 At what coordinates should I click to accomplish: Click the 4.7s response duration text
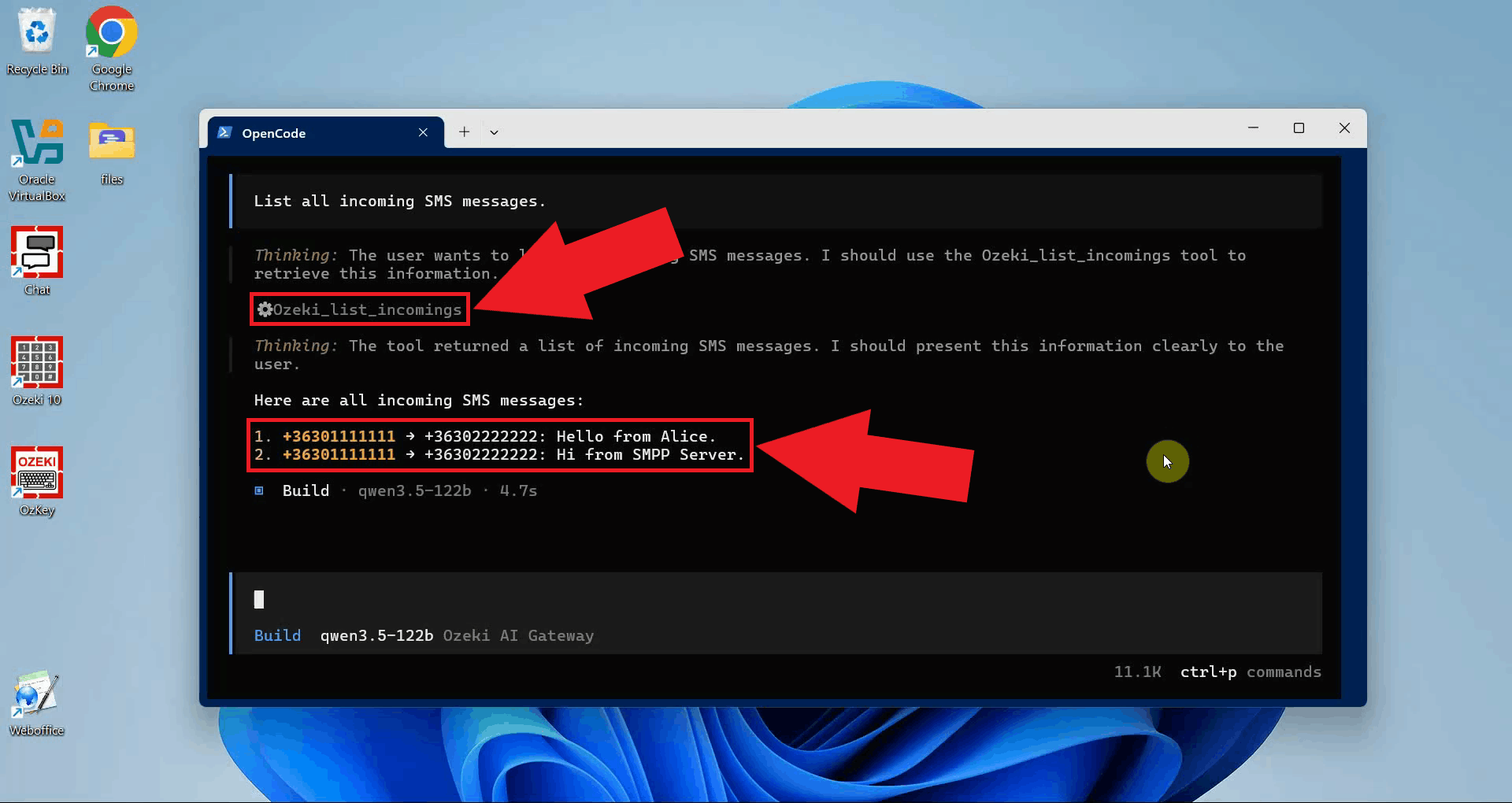[518, 490]
